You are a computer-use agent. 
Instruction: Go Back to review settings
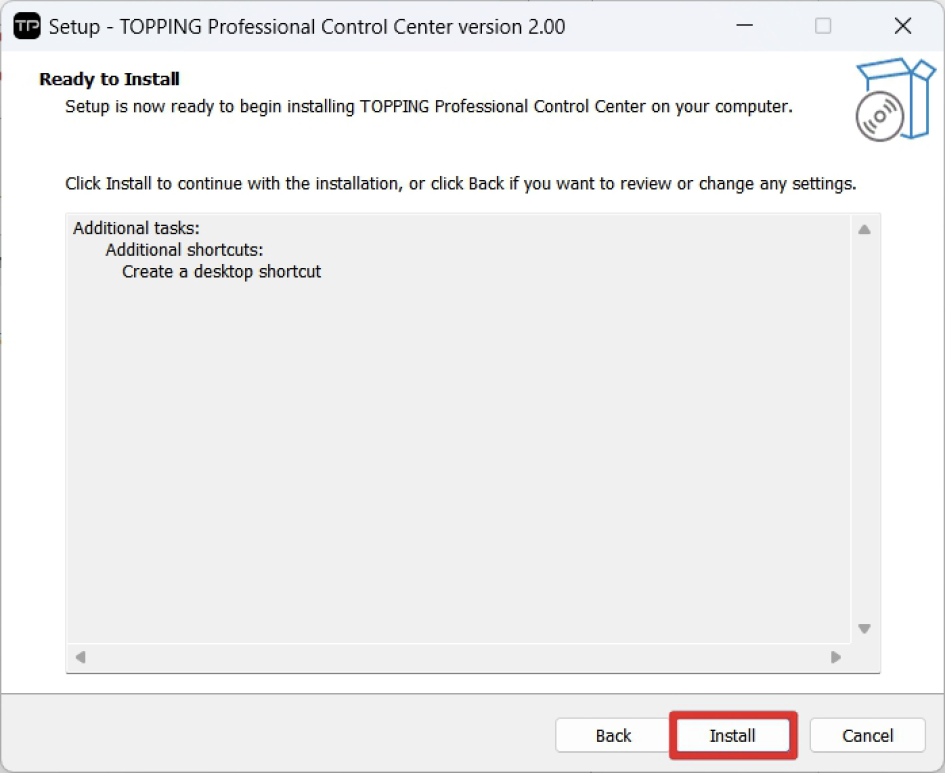pos(613,736)
